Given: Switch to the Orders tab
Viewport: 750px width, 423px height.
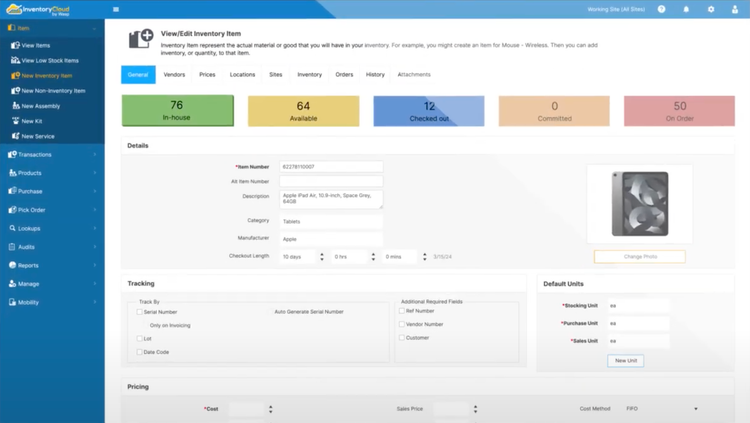Looking at the screenshot, I should click(344, 75).
